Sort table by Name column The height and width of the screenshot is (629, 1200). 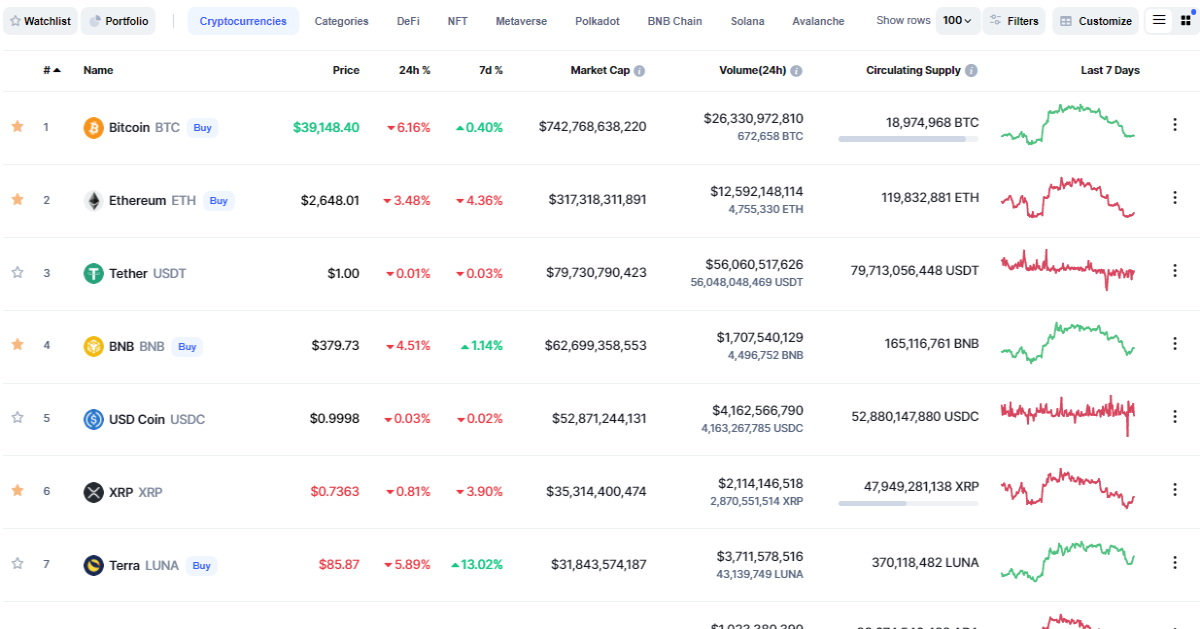click(x=98, y=70)
